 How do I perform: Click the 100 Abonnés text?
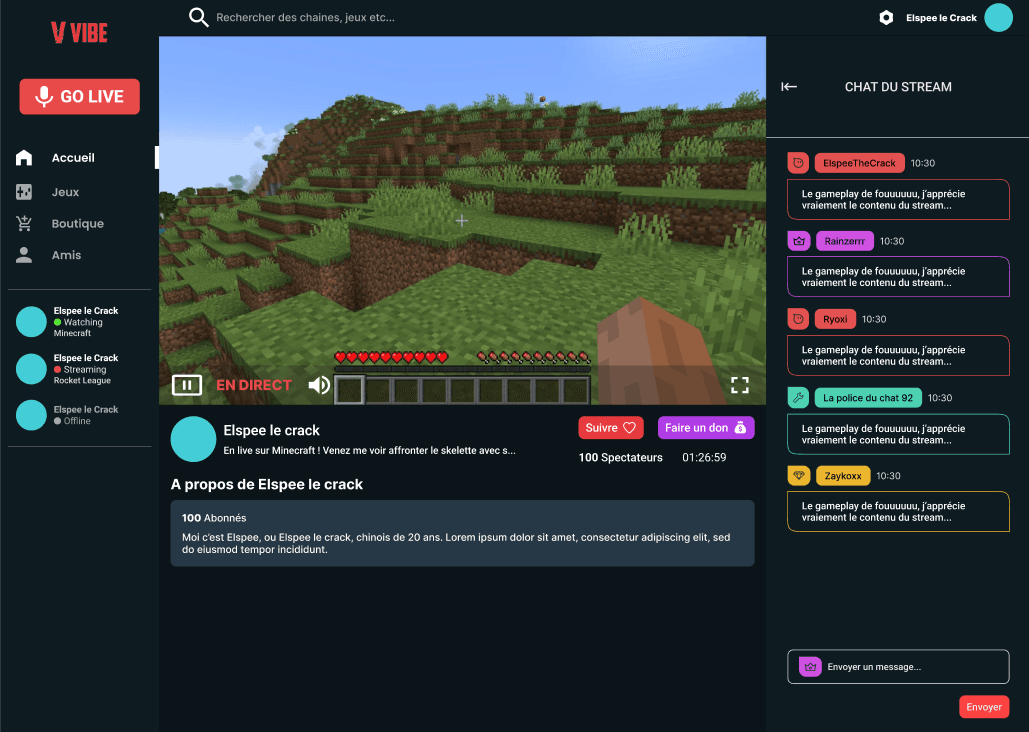(x=214, y=518)
